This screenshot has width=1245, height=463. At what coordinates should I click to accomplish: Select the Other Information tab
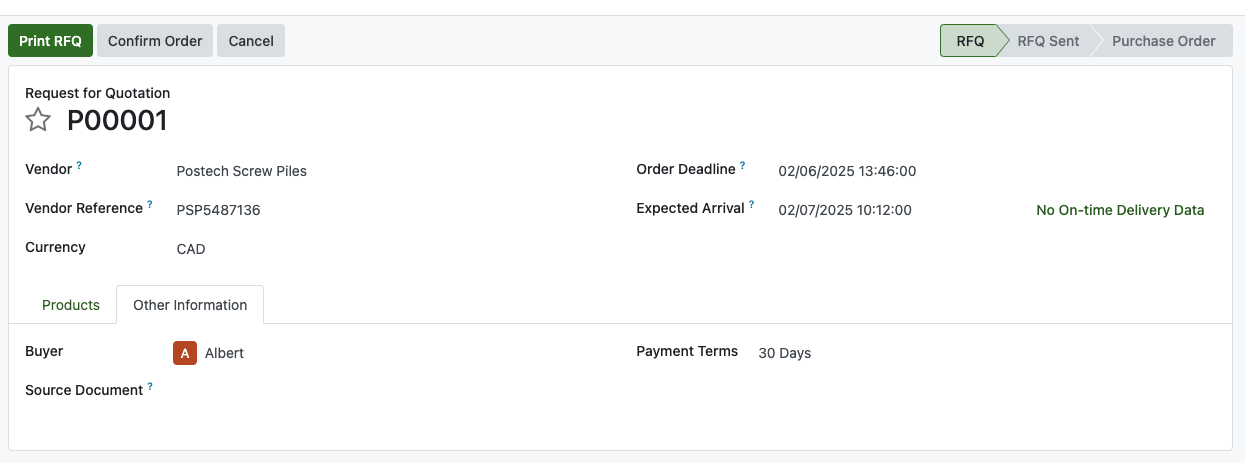[x=190, y=305]
